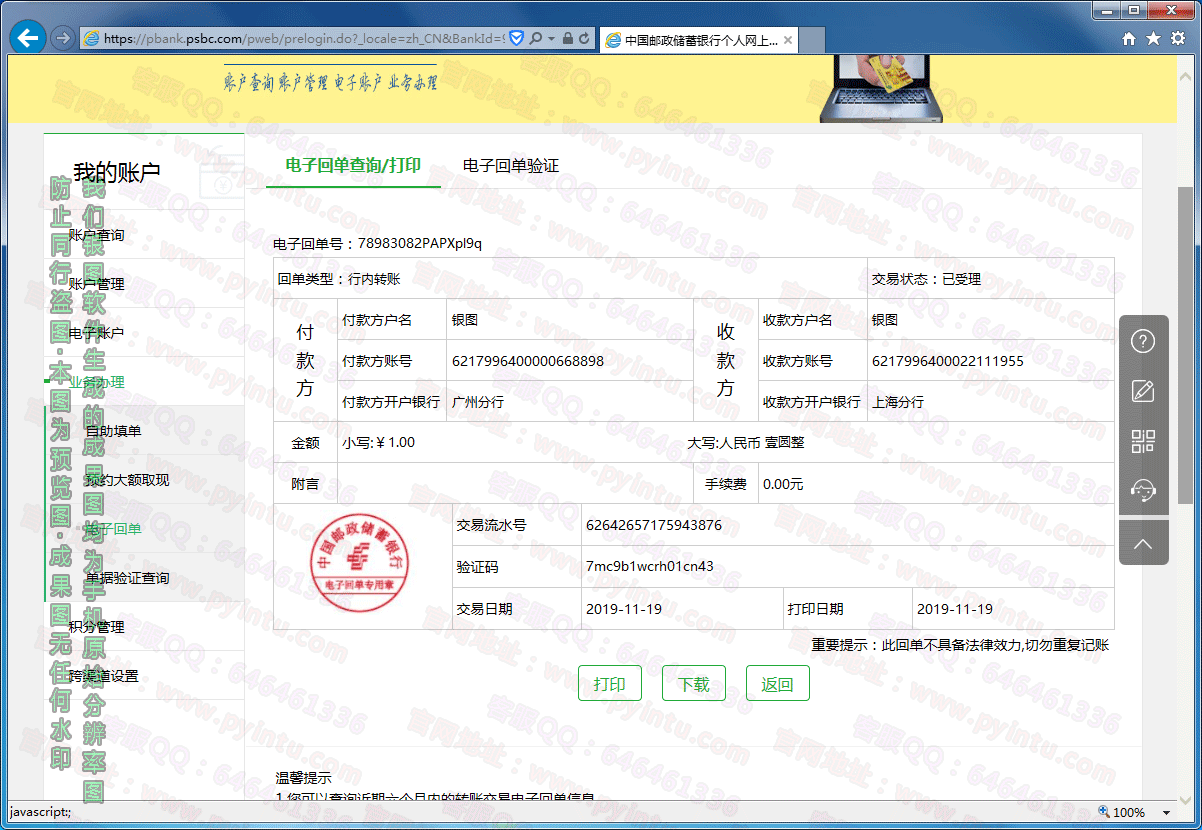Image resolution: width=1202 pixels, height=830 pixels.
Task: Click the zoom magnifier icon in status bar
Action: click(x=1104, y=812)
